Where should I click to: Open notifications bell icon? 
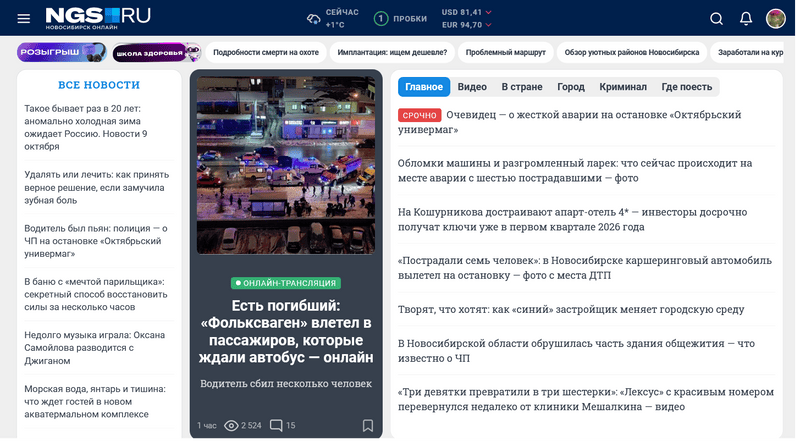pos(746,19)
